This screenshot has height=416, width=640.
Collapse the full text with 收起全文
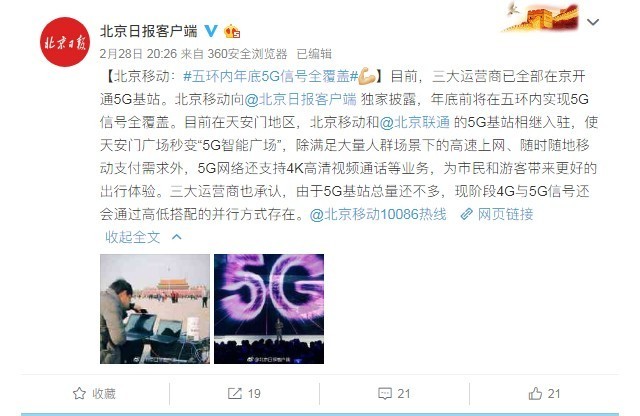pos(133,237)
